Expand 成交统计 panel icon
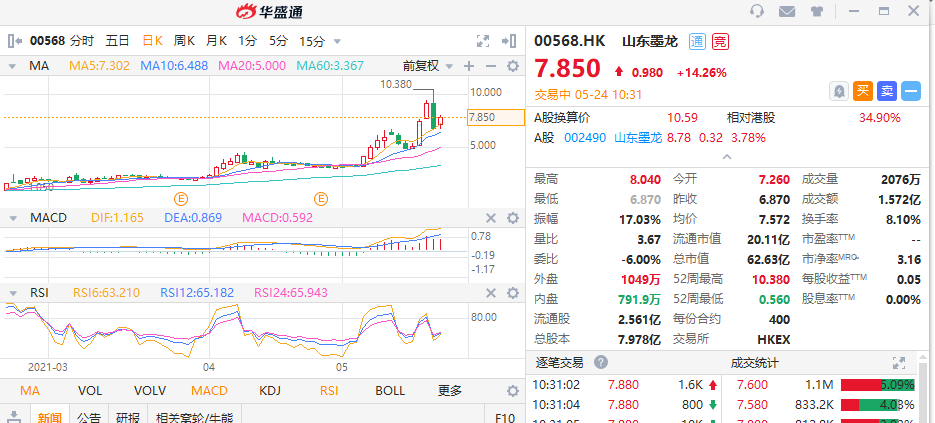This screenshot has height=423, width=935. pos(899,362)
